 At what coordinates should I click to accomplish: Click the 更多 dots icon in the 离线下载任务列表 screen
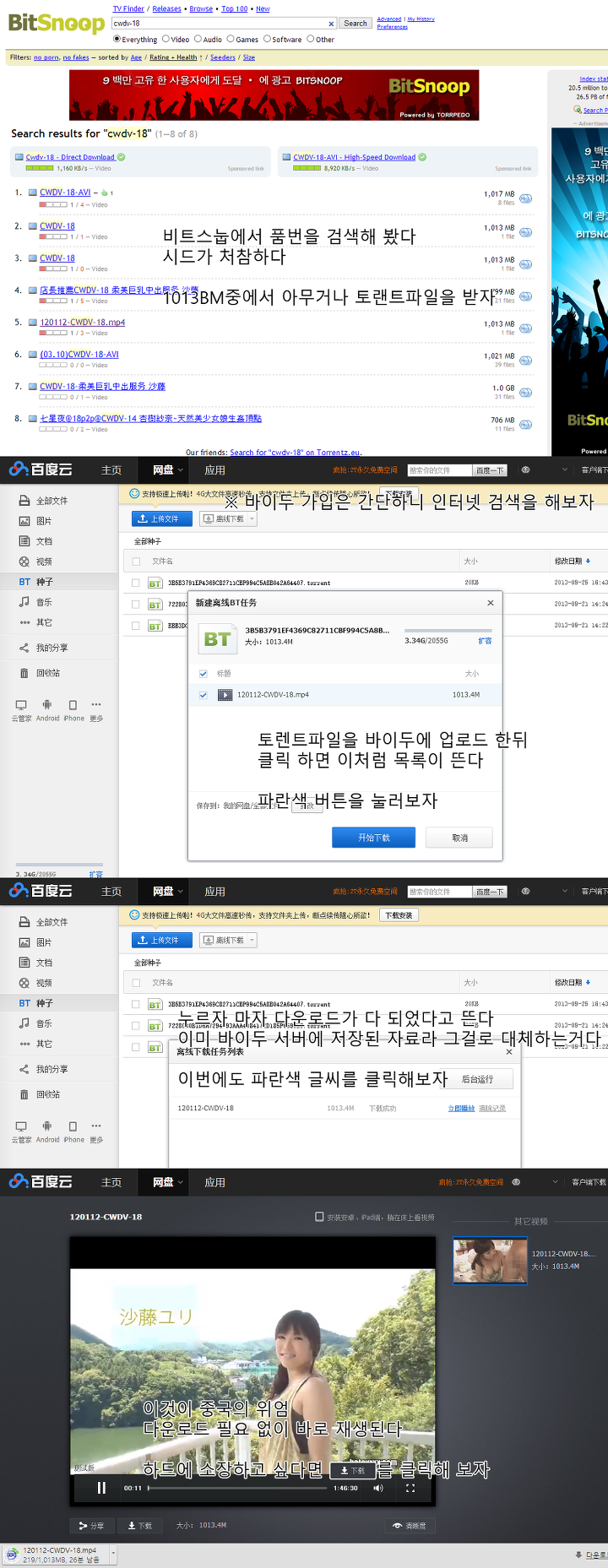96,1126
